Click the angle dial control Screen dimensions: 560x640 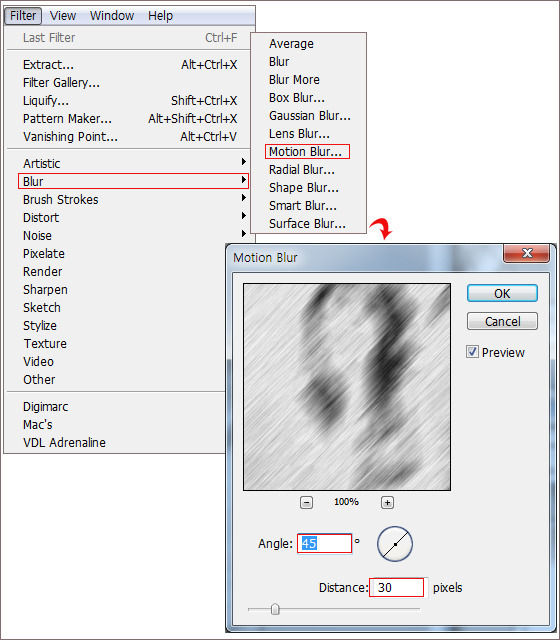coord(395,544)
